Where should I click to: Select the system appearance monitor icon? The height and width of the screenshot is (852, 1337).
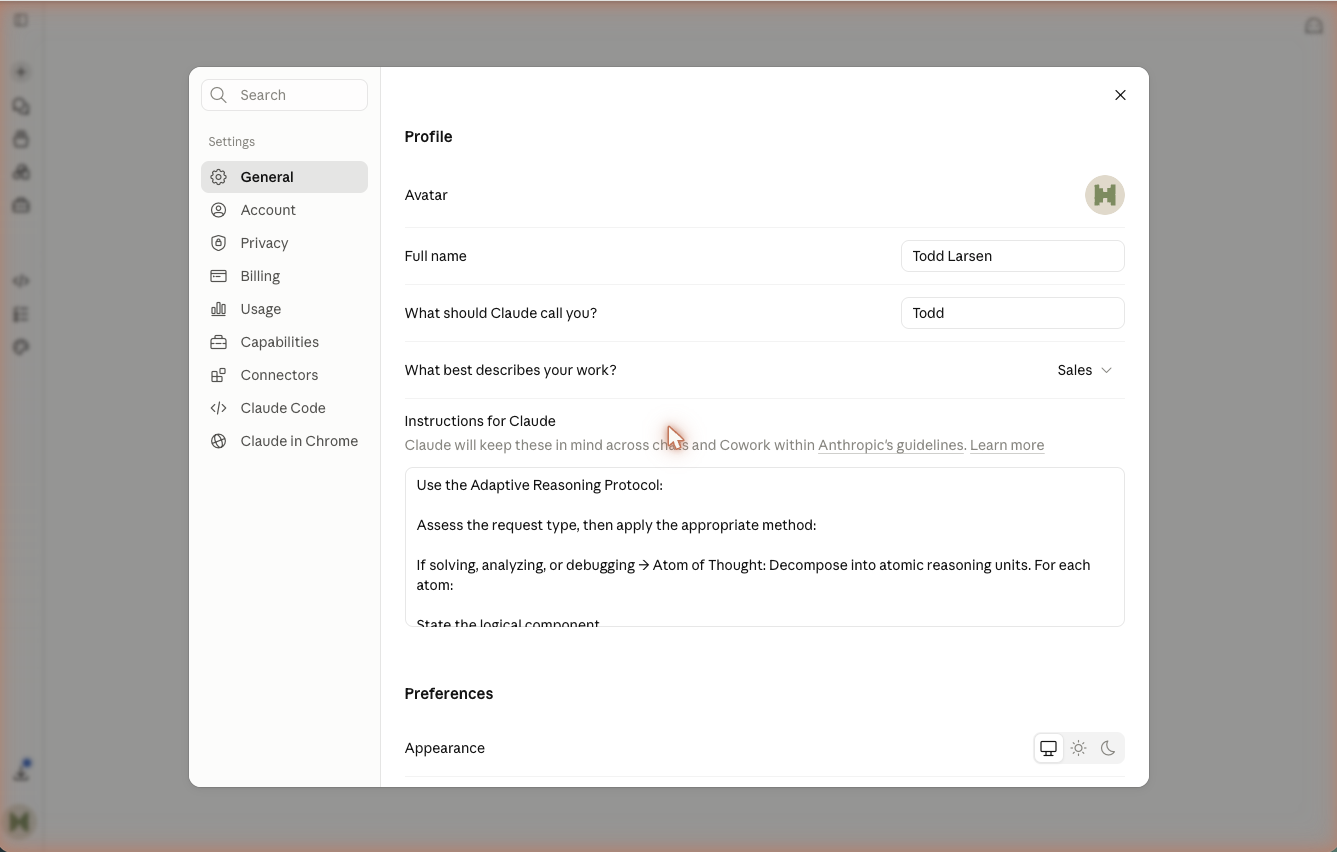point(1048,748)
